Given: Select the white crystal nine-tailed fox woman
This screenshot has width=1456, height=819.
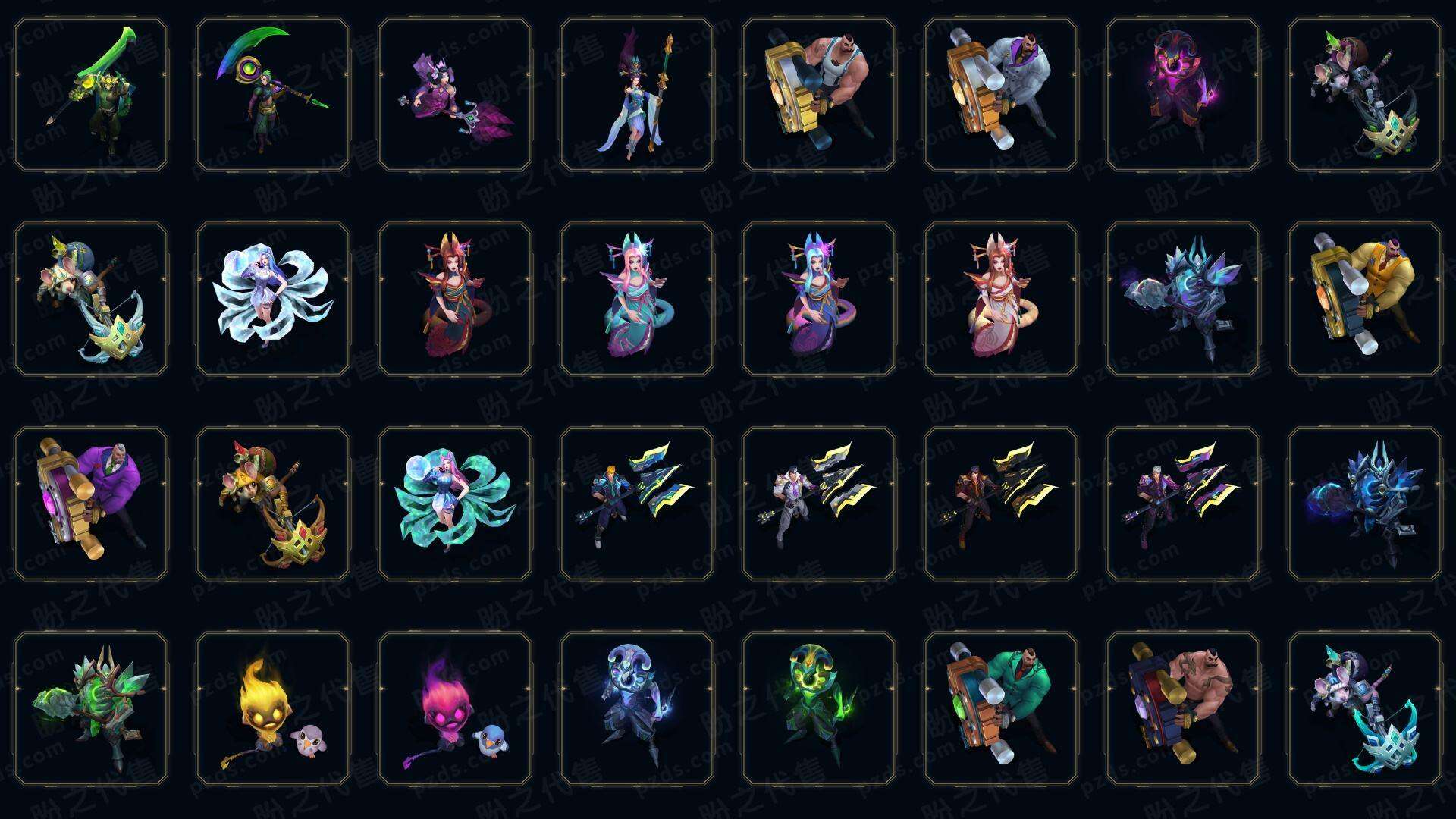Looking at the screenshot, I should (273, 299).
